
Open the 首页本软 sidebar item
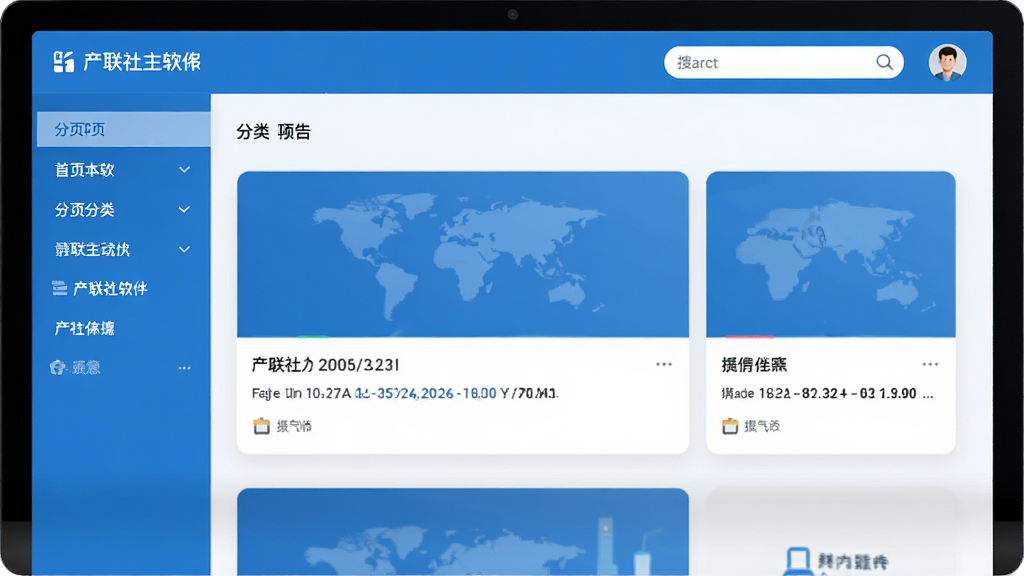point(84,170)
